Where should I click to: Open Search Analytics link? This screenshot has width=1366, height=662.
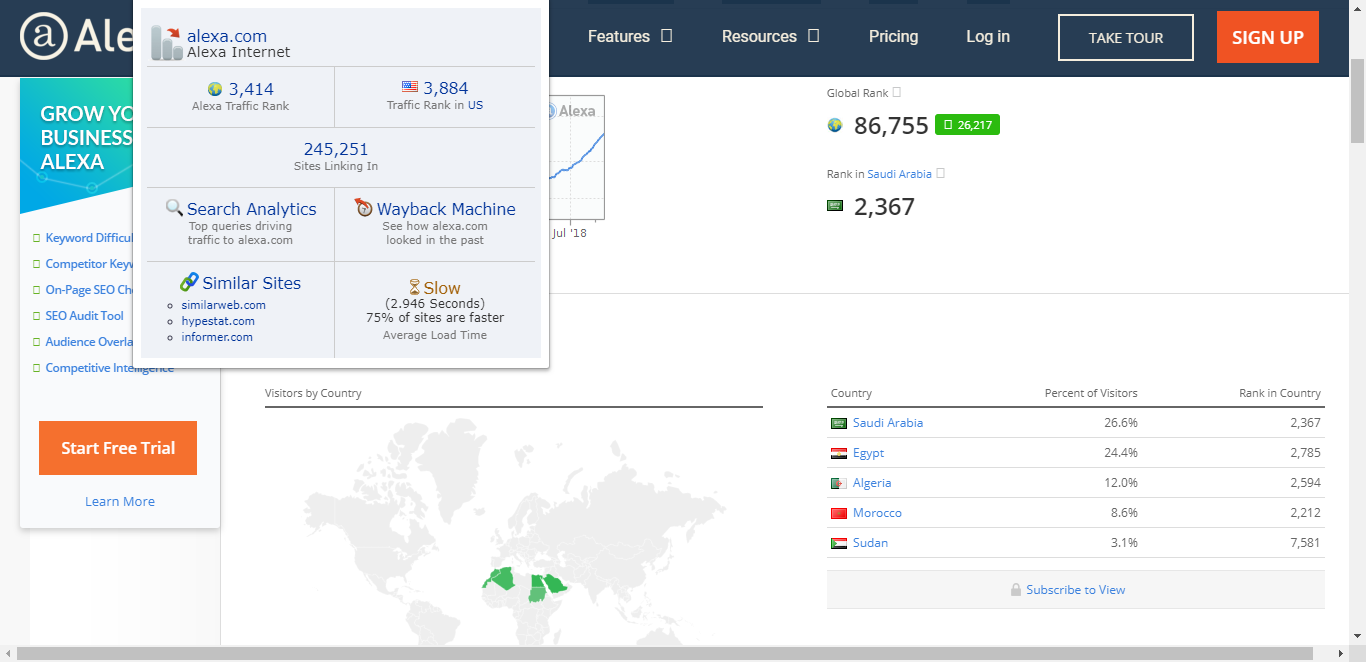pyautogui.click(x=252, y=209)
